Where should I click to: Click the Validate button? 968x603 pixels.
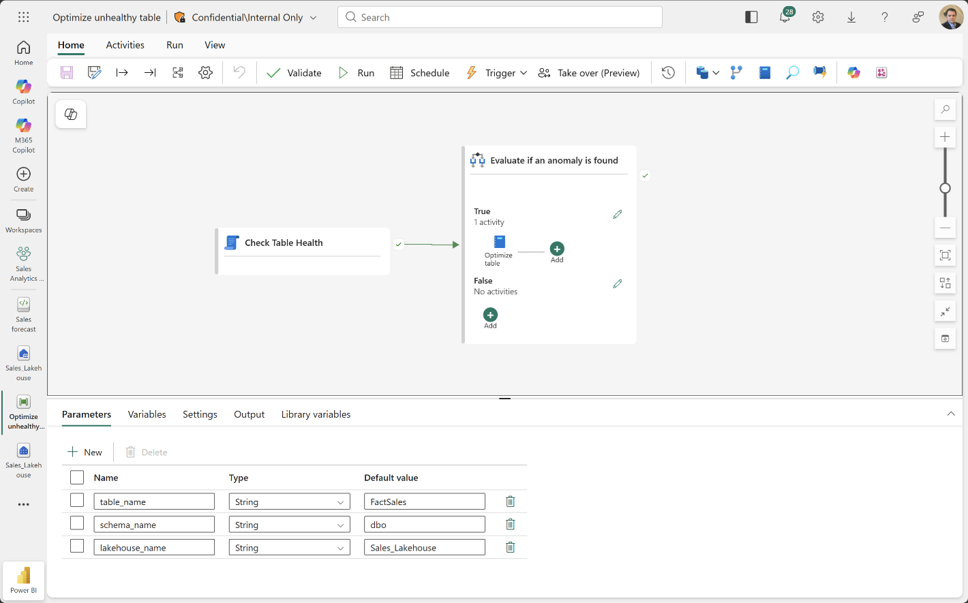coord(294,73)
